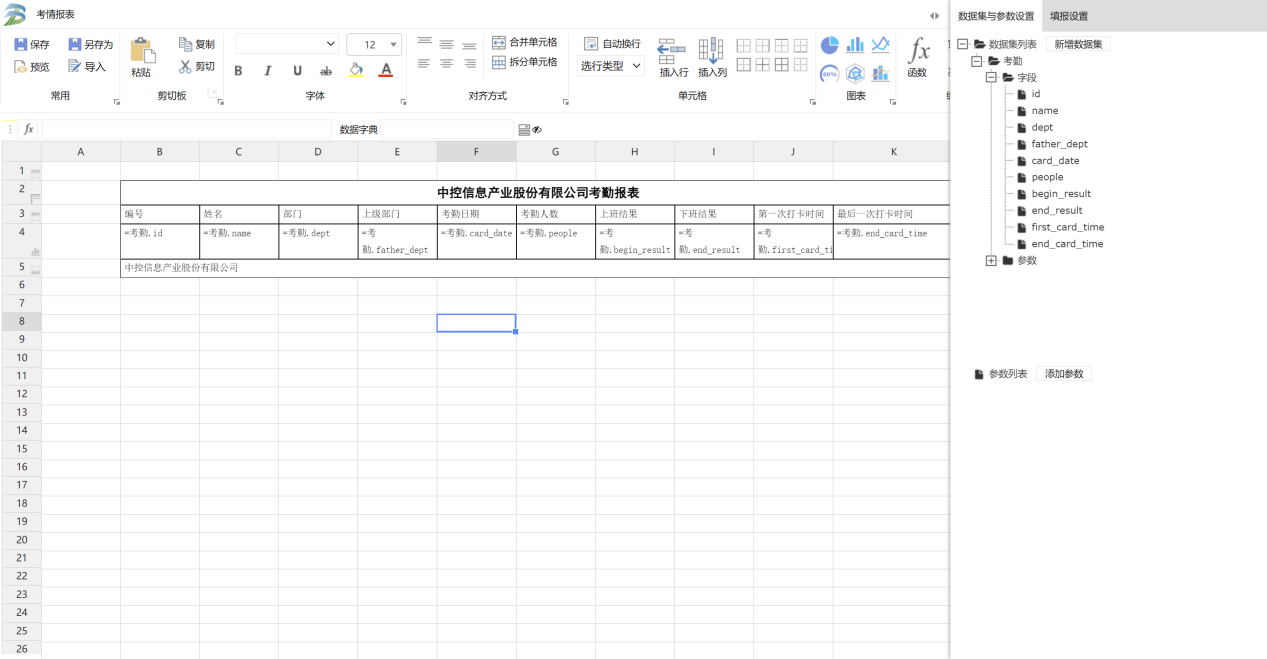Image resolution: width=1267 pixels, height=659 pixels.
Task: Select the father_dept field
Action: [1059, 144]
